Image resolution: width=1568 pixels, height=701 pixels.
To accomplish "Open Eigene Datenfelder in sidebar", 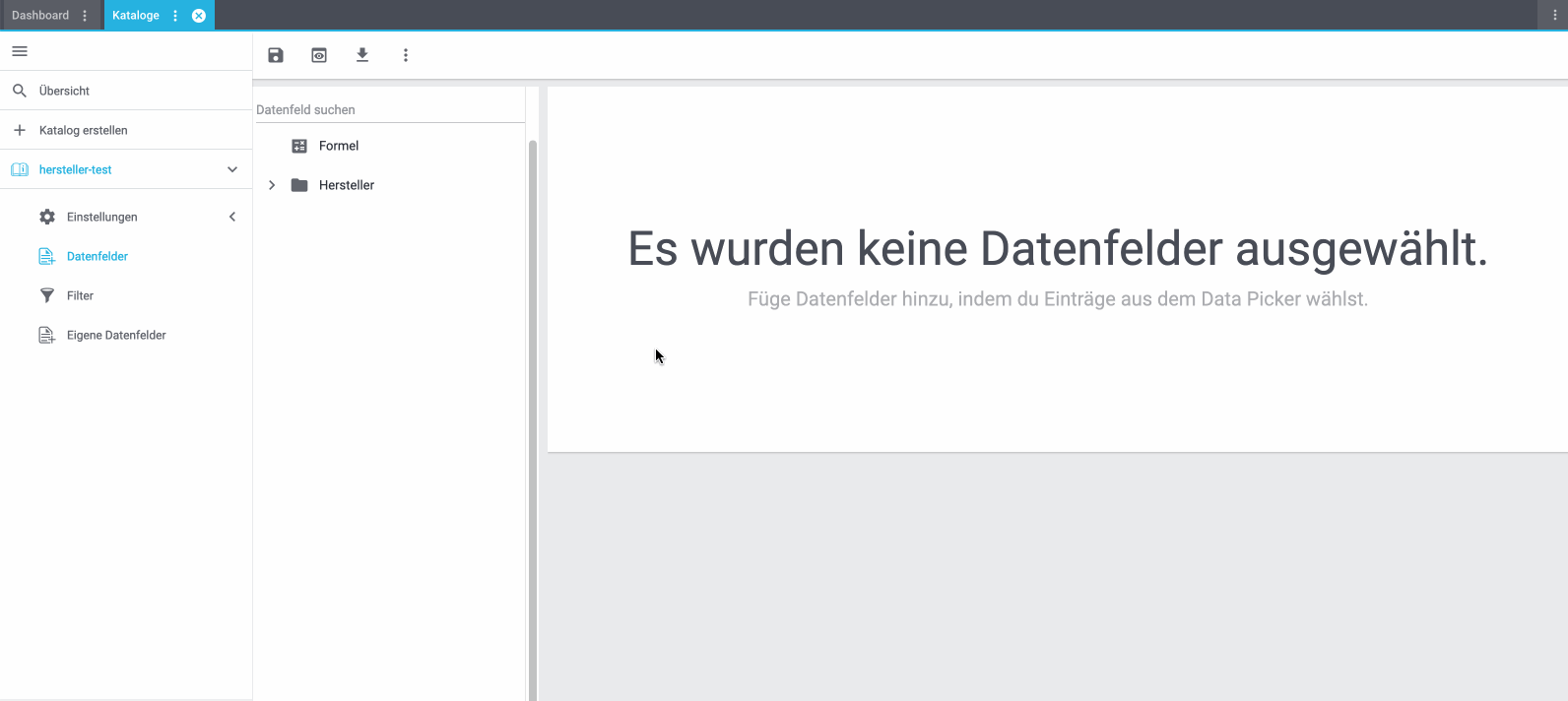I will 116,335.
